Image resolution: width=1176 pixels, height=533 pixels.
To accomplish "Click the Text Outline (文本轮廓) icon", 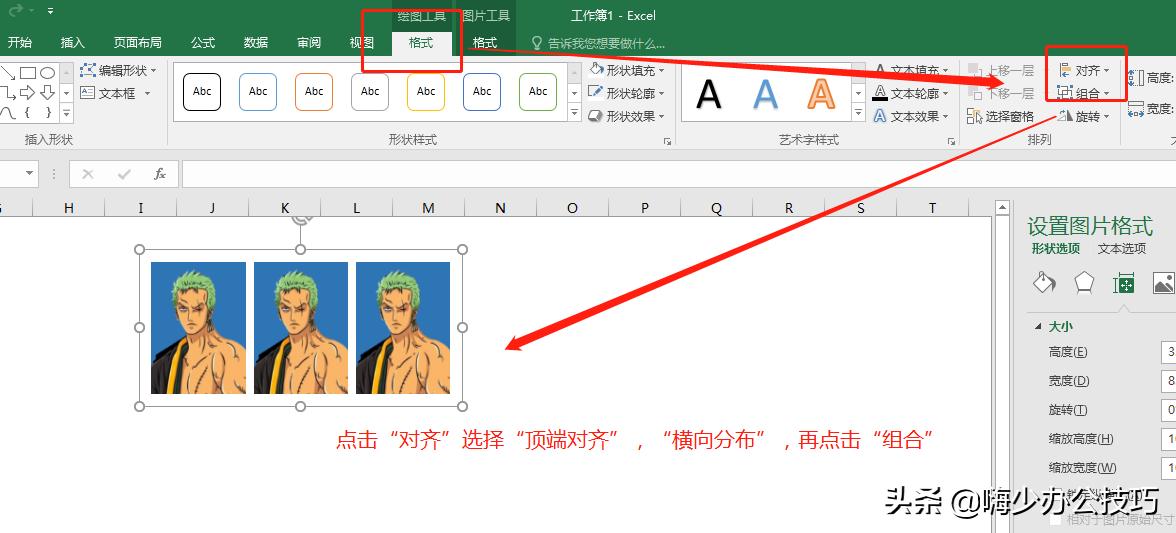I will click(x=880, y=94).
